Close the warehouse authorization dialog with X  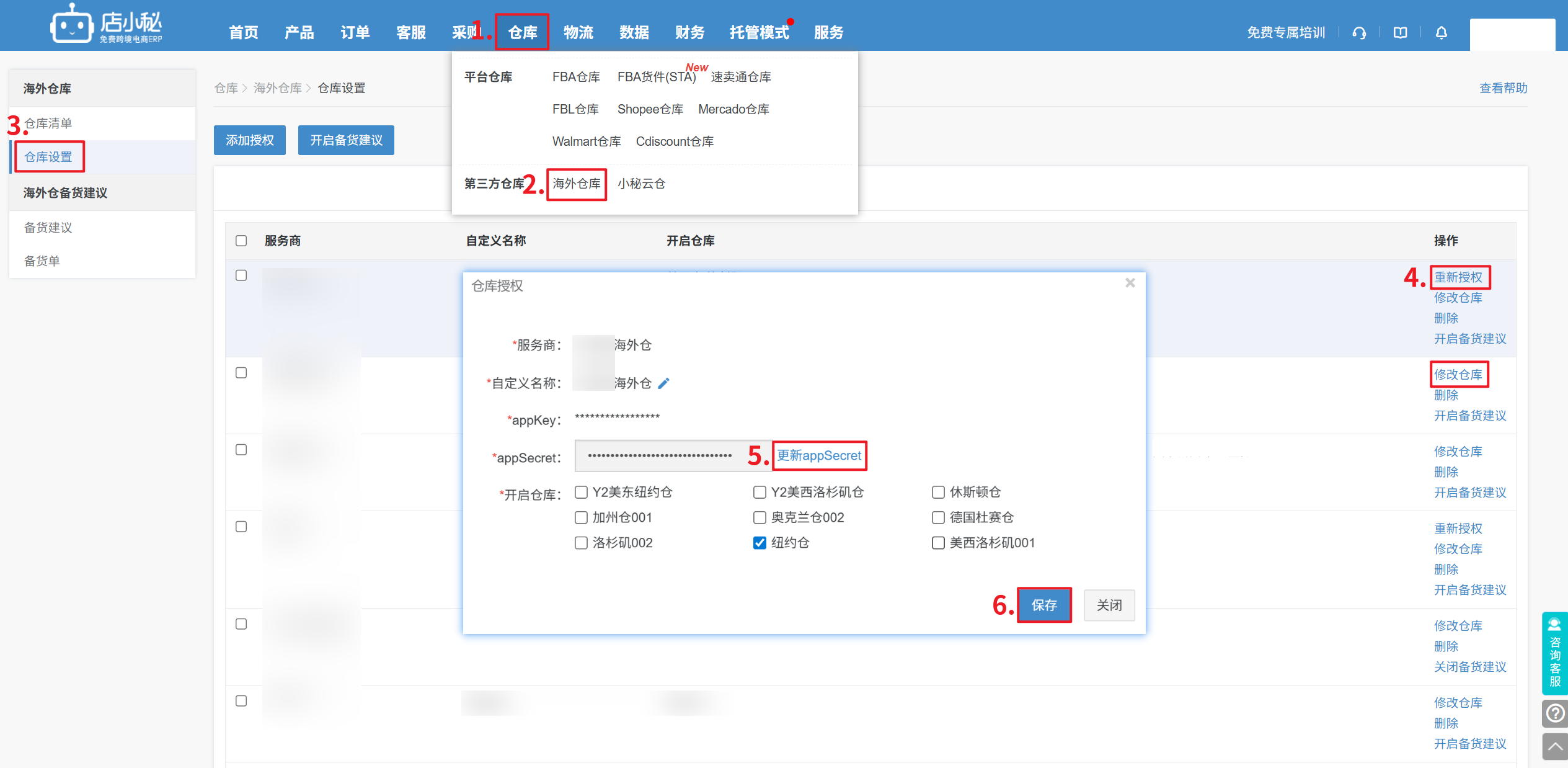[1130, 284]
